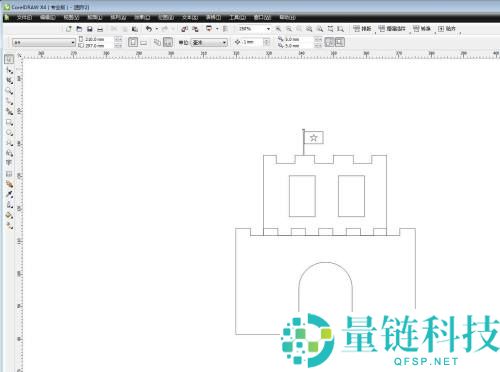Undo the last action

[x=149, y=29]
